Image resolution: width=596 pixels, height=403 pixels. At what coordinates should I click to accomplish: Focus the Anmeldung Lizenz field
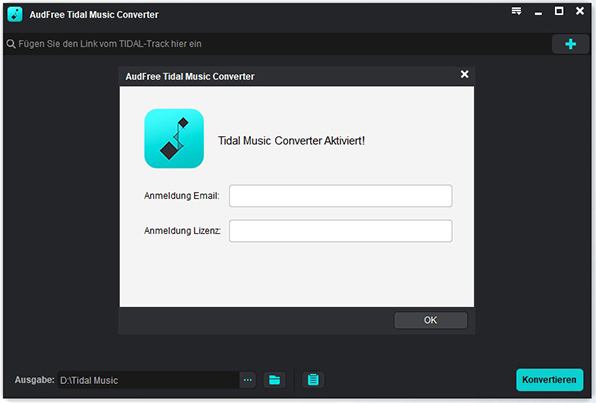click(x=341, y=231)
